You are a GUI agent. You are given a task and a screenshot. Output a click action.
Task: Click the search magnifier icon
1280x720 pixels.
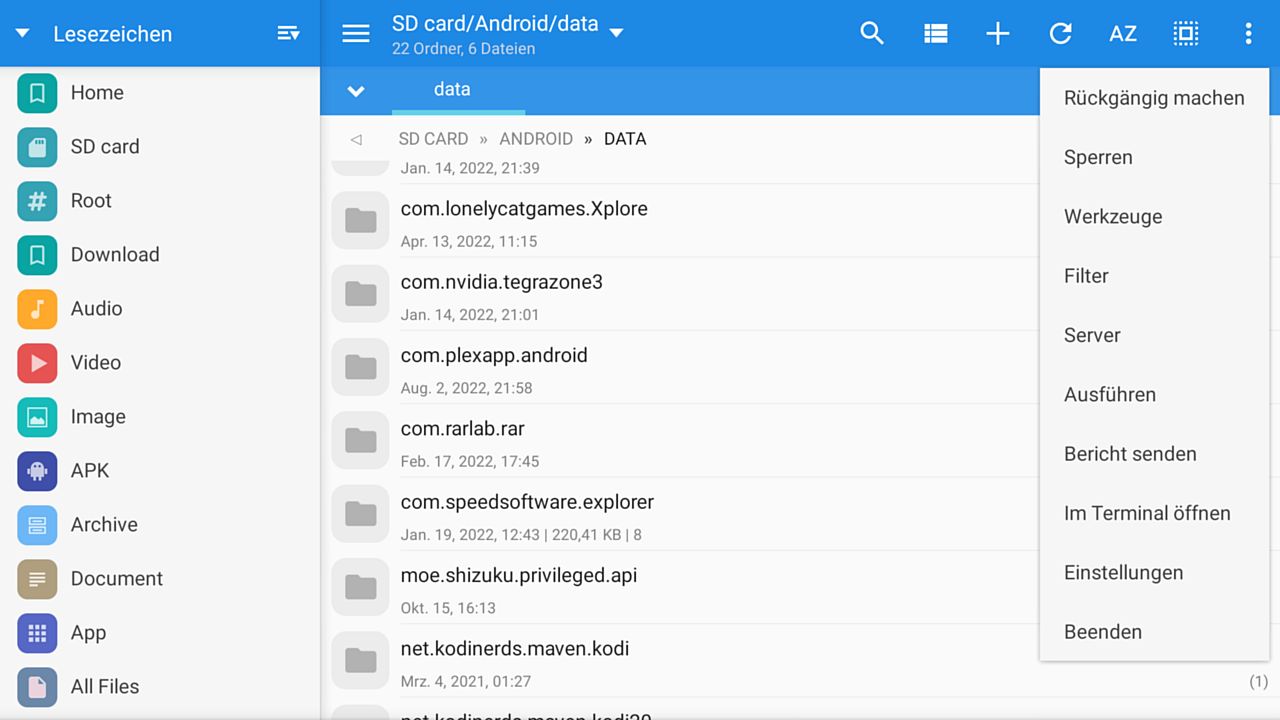pyautogui.click(x=872, y=33)
